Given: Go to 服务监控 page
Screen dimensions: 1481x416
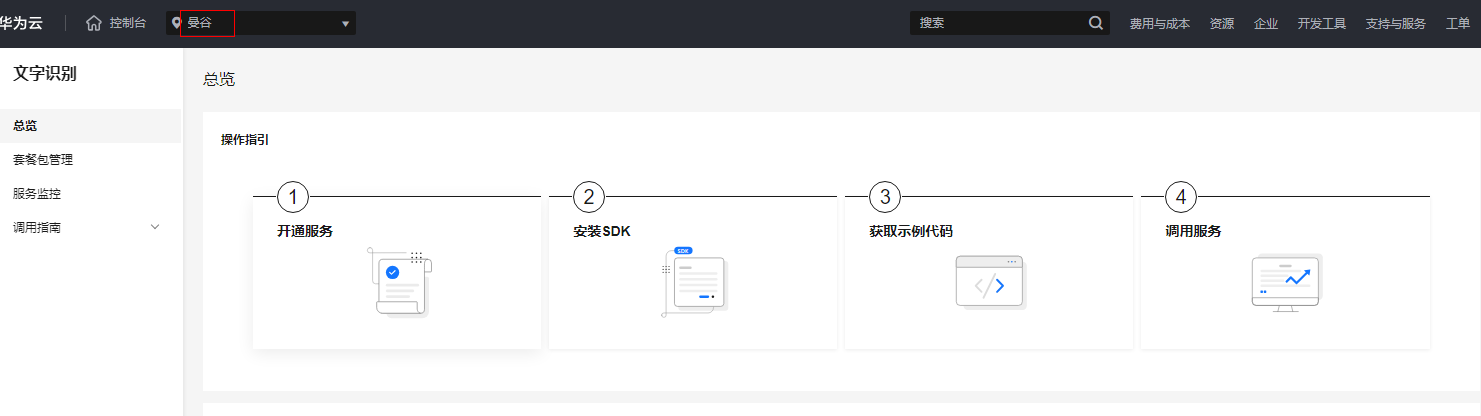Looking at the screenshot, I should point(43,194).
